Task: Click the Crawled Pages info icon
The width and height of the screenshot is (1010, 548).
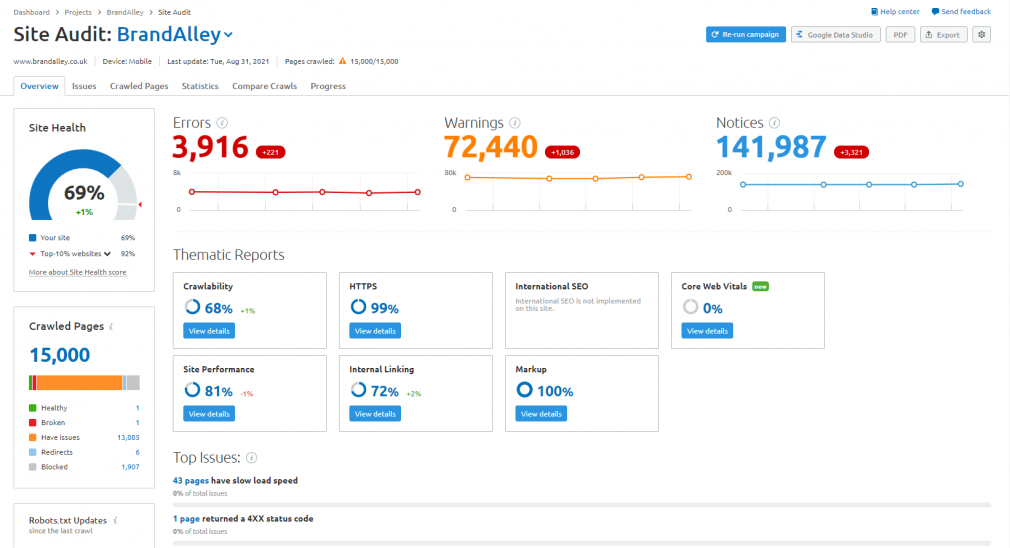Action: tap(111, 327)
